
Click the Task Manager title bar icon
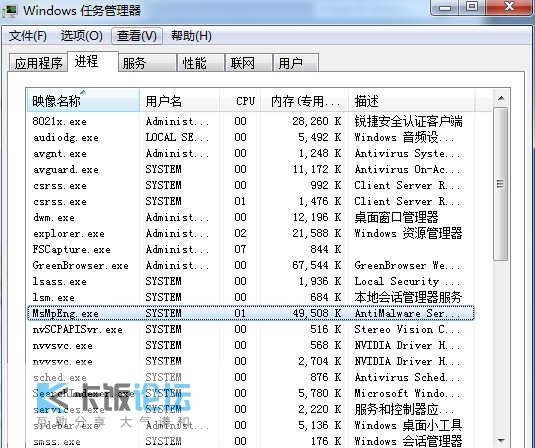pyautogui.click(x=10, y=10)
